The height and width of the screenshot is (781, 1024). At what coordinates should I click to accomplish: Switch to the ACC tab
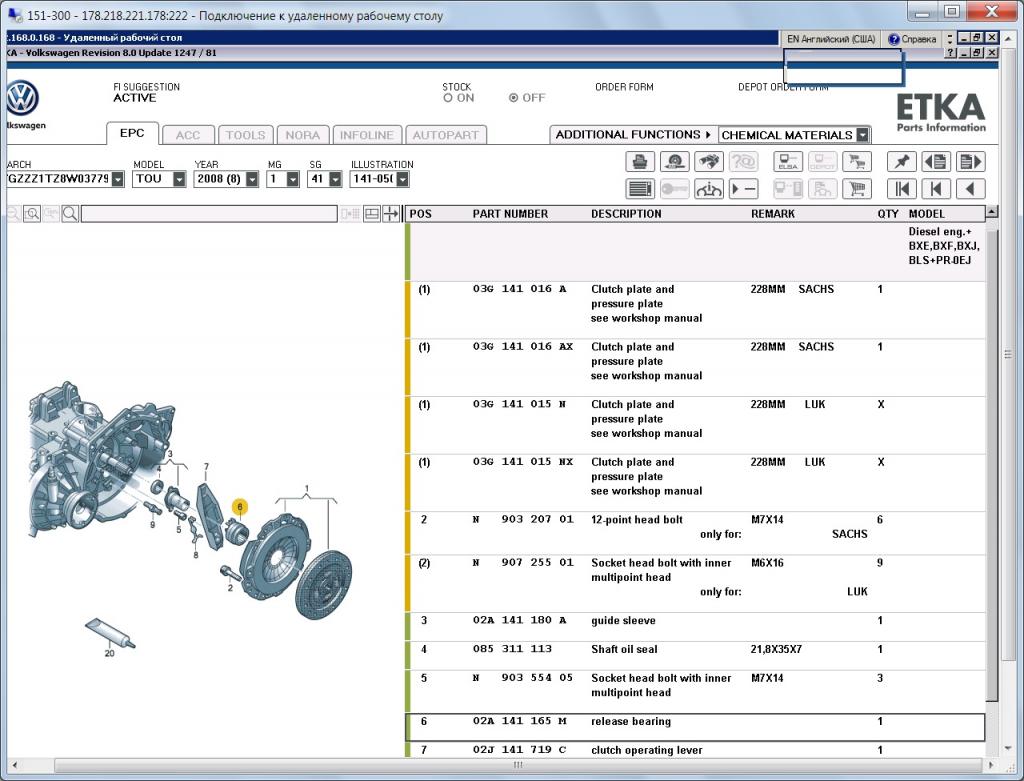tap(188, 135)
